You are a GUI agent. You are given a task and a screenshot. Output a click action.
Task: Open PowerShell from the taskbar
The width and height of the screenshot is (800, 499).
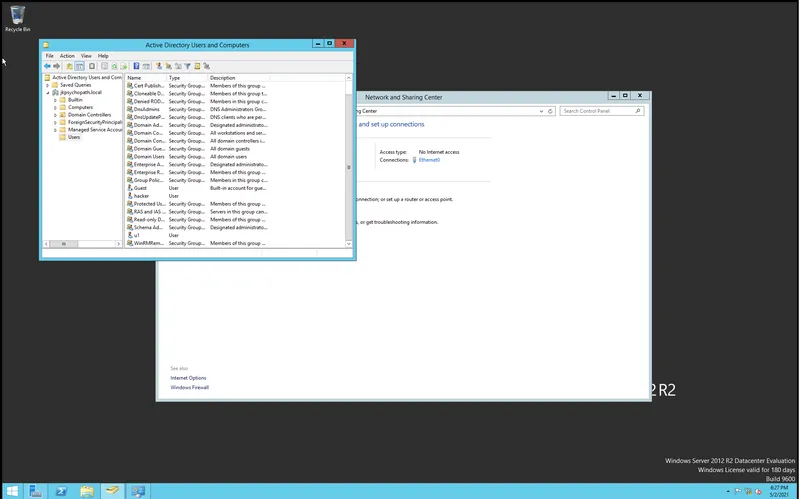point(61,491)
